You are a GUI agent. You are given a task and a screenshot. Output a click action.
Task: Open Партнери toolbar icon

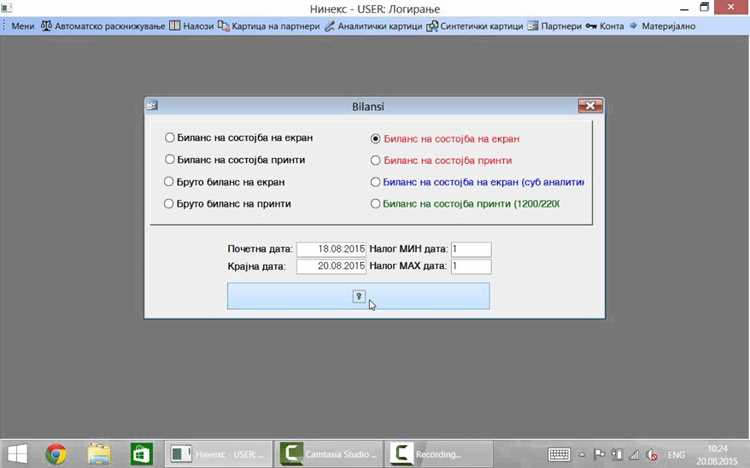pyautogui.click(x=533, y=26)
